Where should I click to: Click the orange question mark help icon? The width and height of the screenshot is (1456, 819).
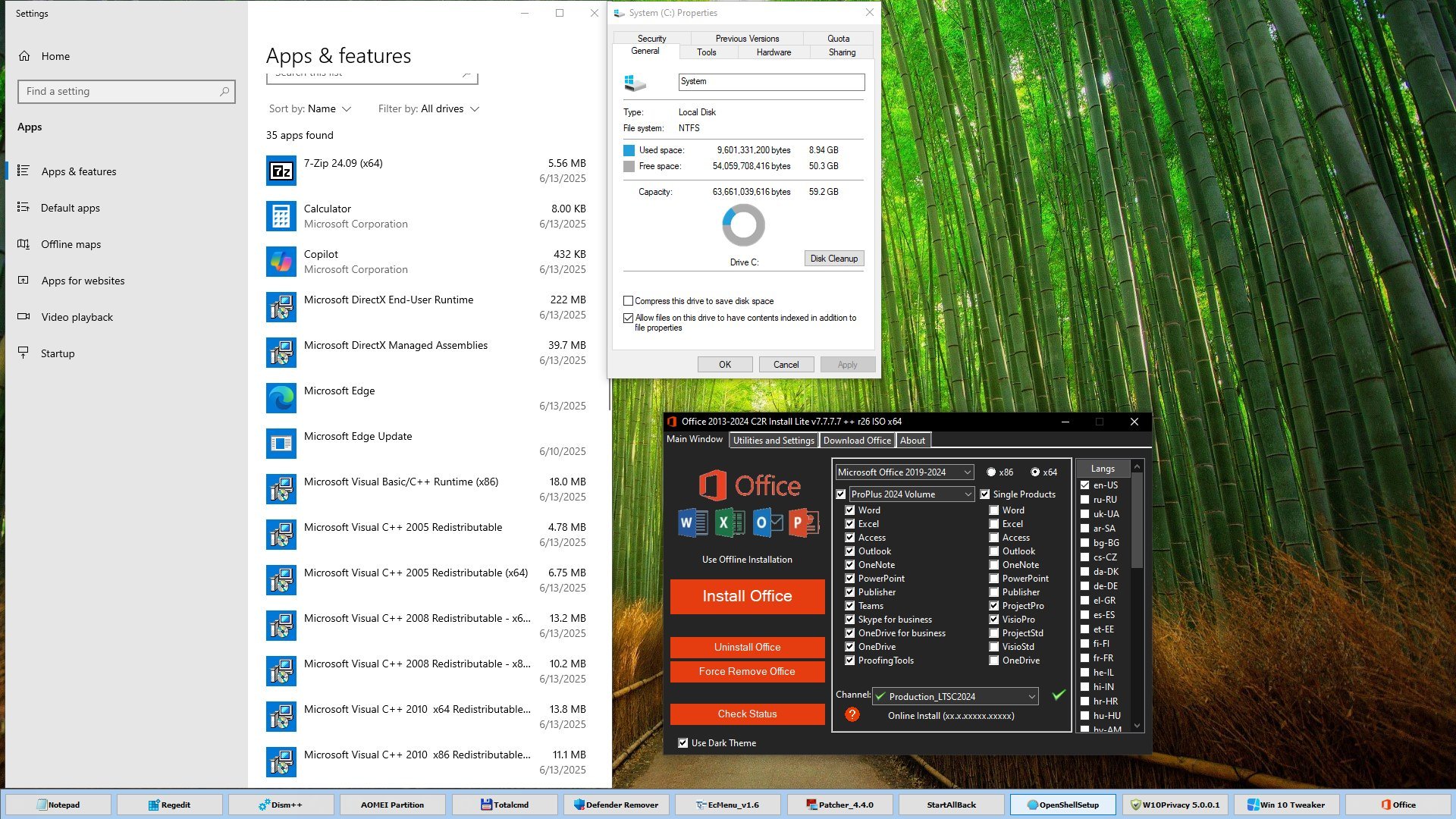click(x=852, y=714)
